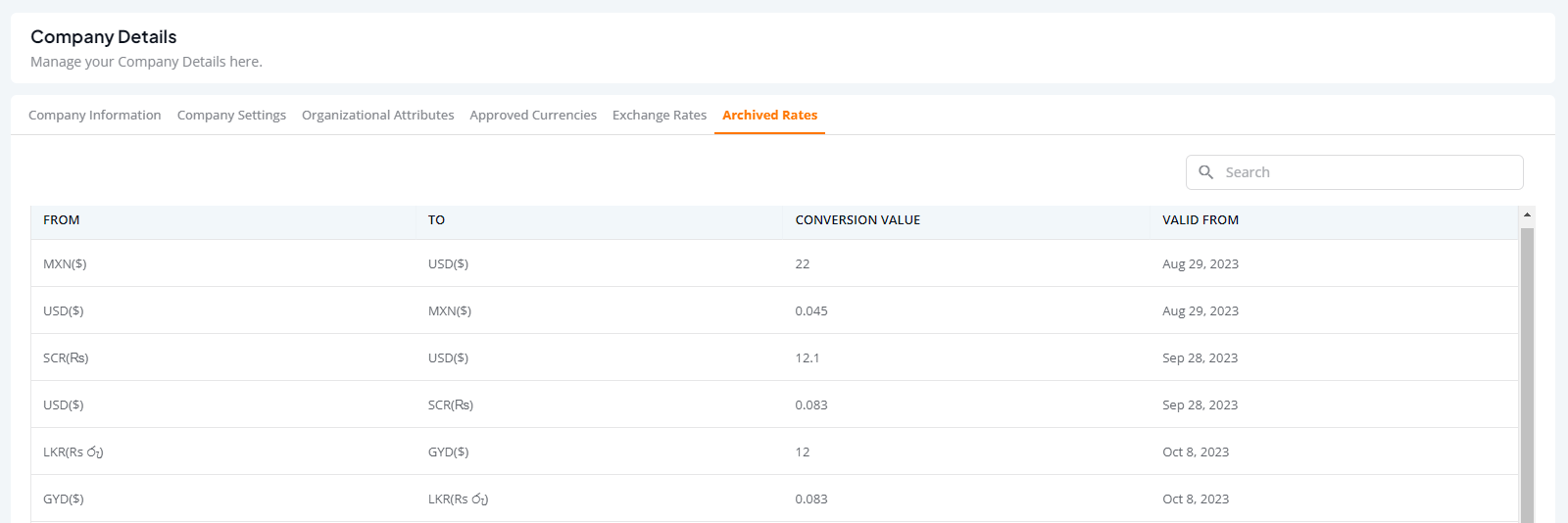
Task: Select the Archived Rates tab
Action: pyautogui.click(x=769, y=115)
